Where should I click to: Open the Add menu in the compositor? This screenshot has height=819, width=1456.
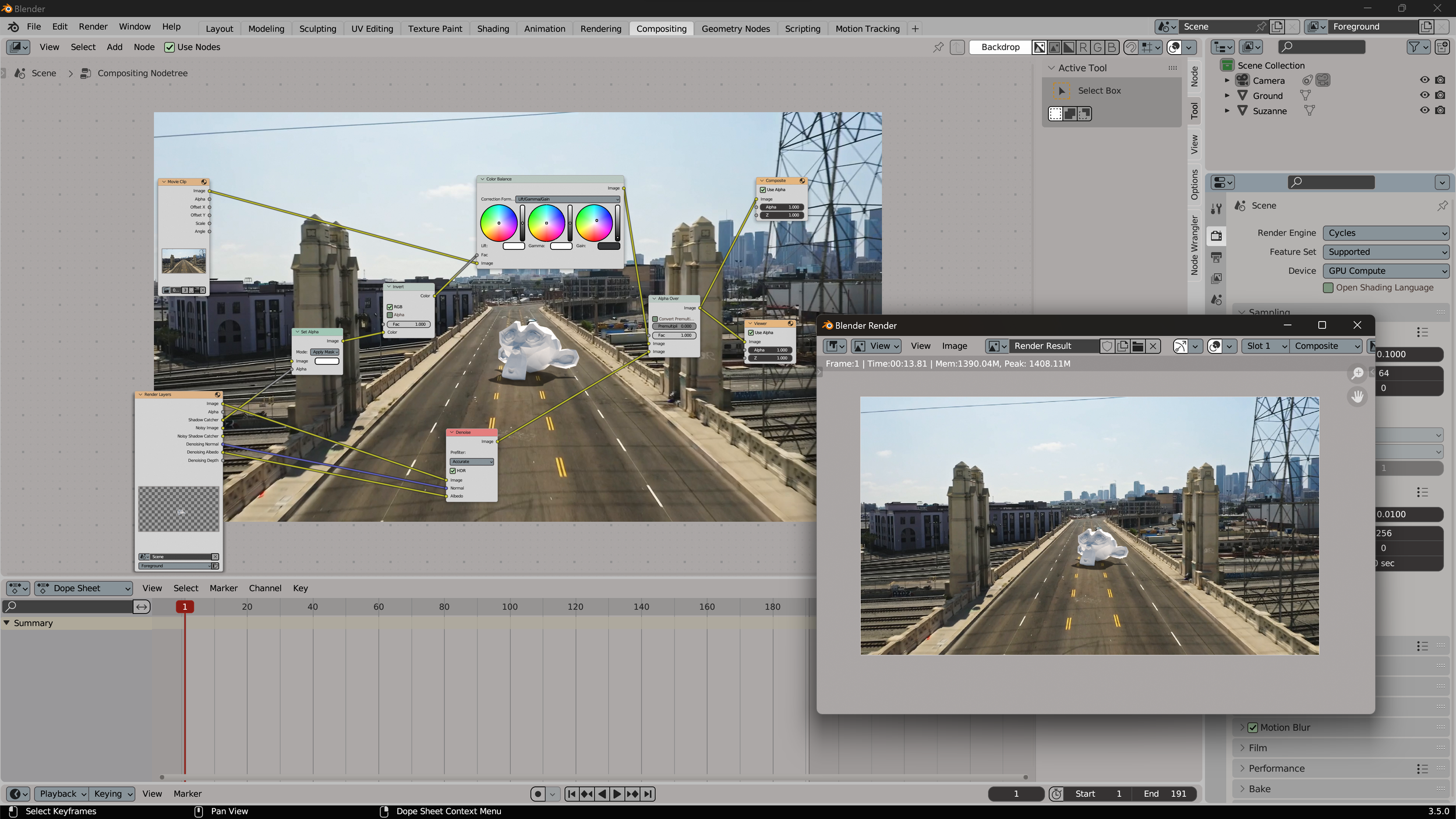pyautogui.click(x=114, y=47)
